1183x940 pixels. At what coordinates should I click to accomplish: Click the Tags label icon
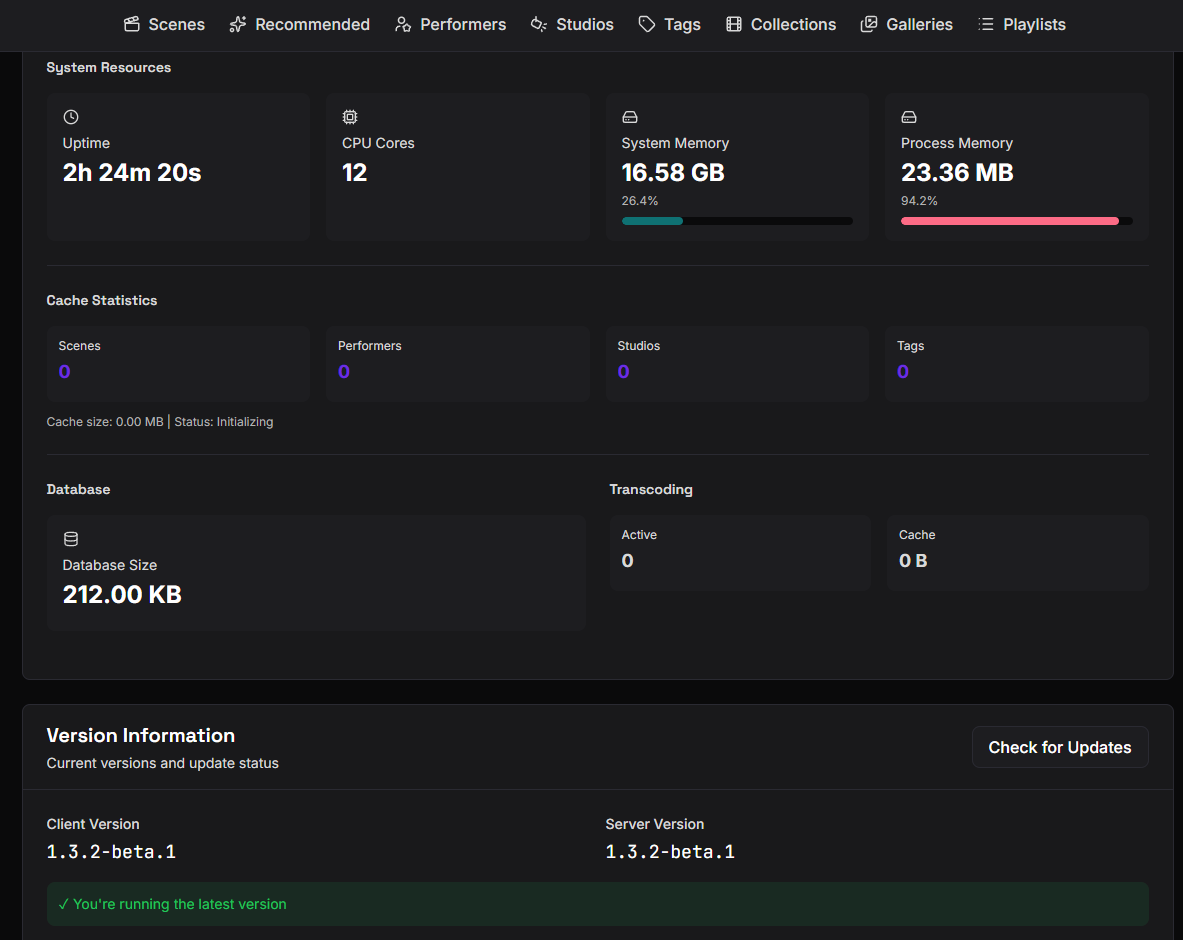click(x=647, y=24)
